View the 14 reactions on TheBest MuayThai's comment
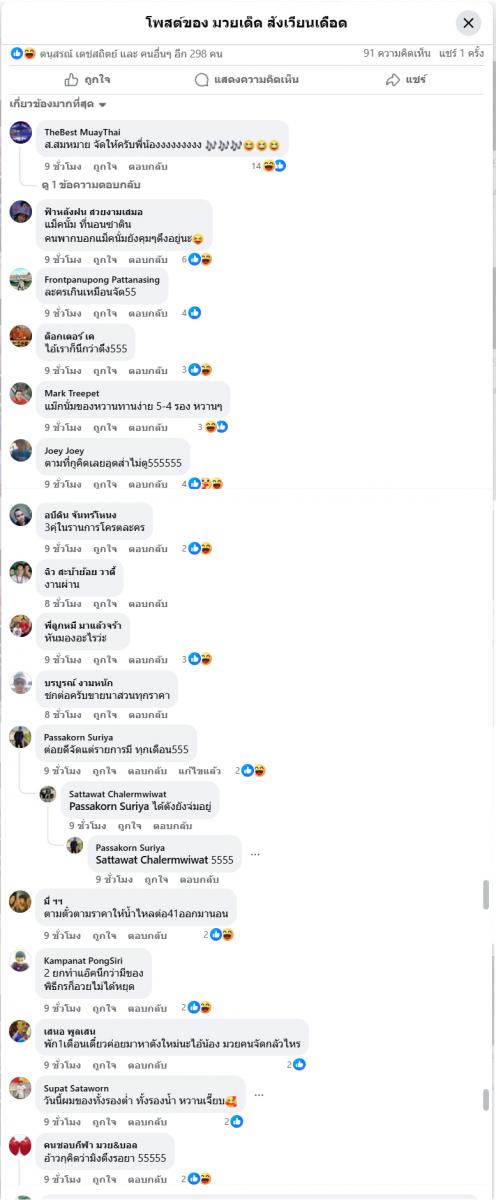This screenshot has width=496, height=1200. pos(268,166)
